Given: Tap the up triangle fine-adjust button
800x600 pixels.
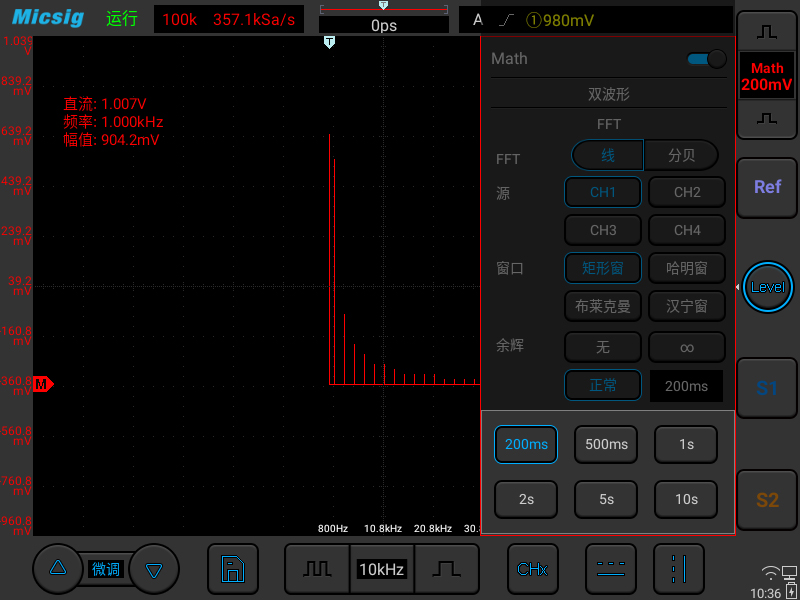Looking at the screenshot, I should 58,568.
